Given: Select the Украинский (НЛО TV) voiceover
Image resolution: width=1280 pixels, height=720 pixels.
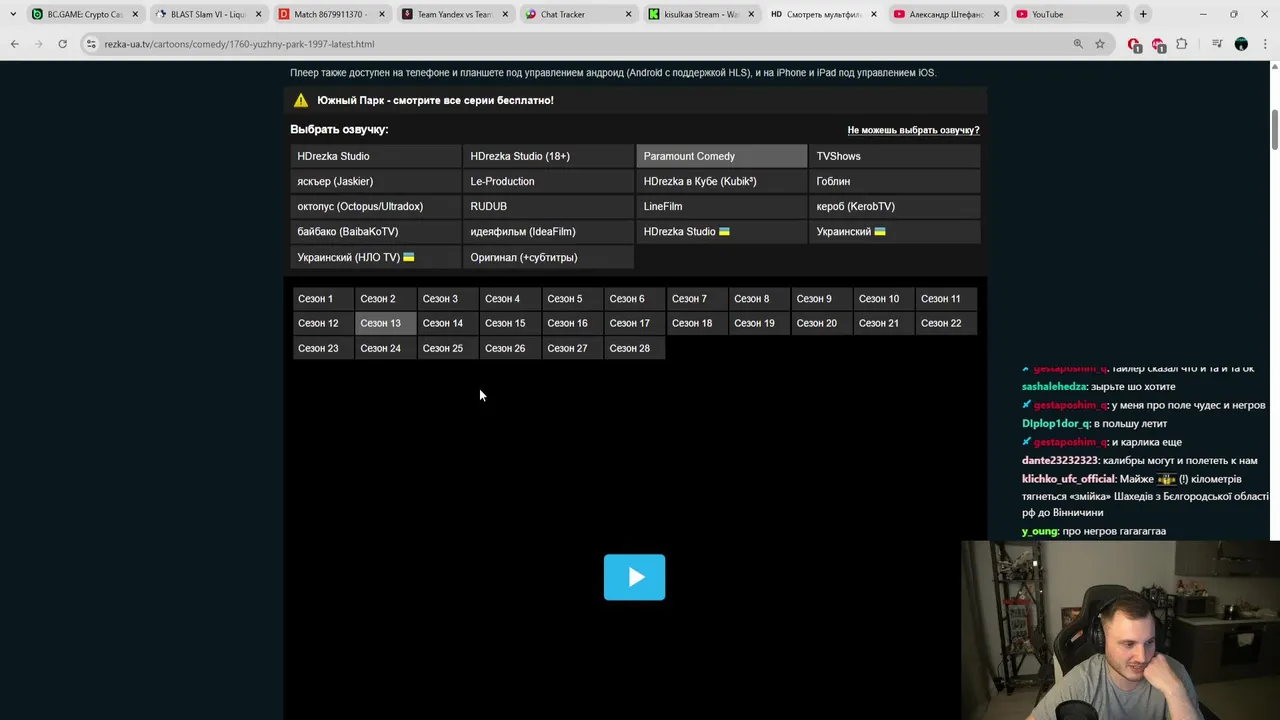Looking at the screenshot, I should (375, 257).
